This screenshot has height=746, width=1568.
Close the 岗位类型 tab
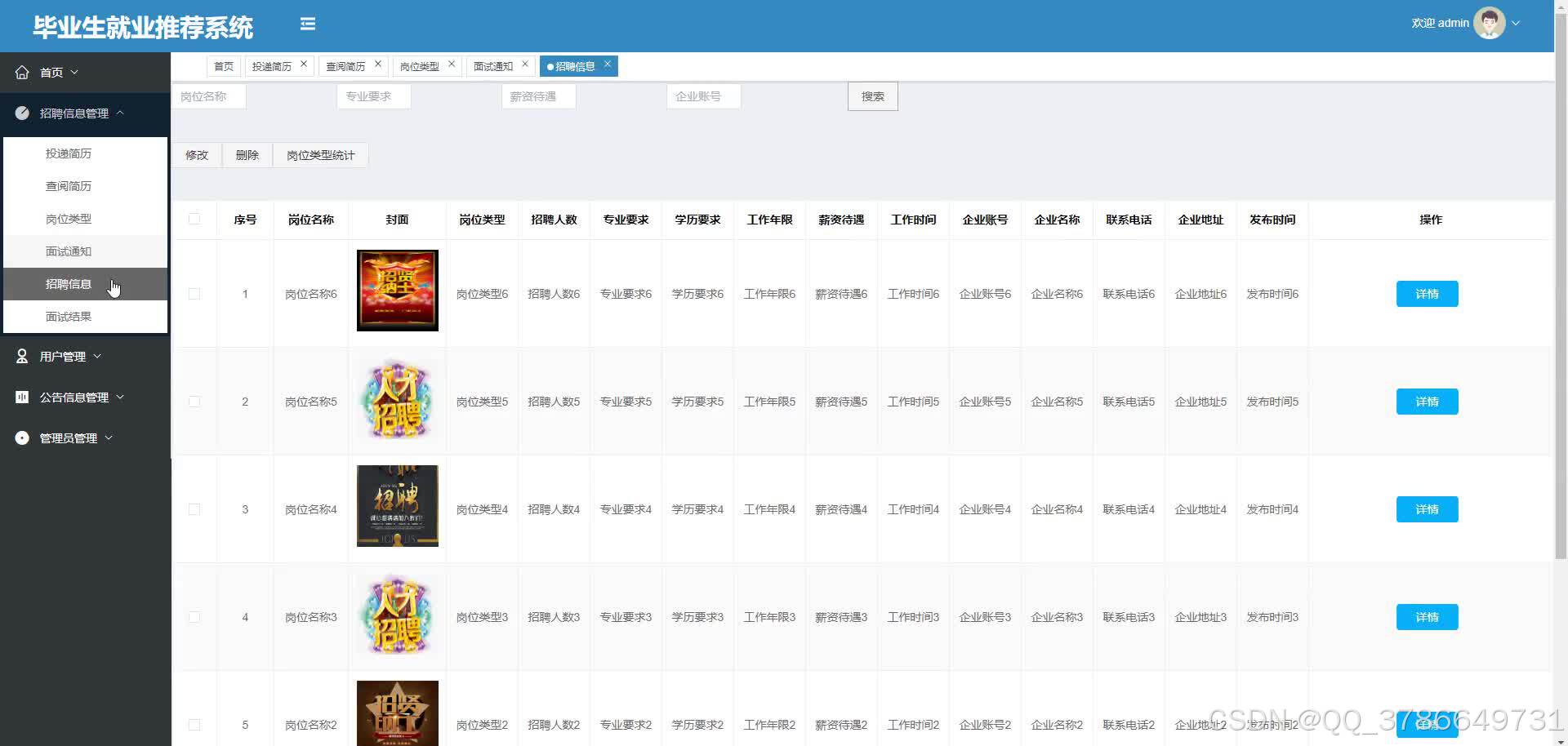tap(452, 64)
